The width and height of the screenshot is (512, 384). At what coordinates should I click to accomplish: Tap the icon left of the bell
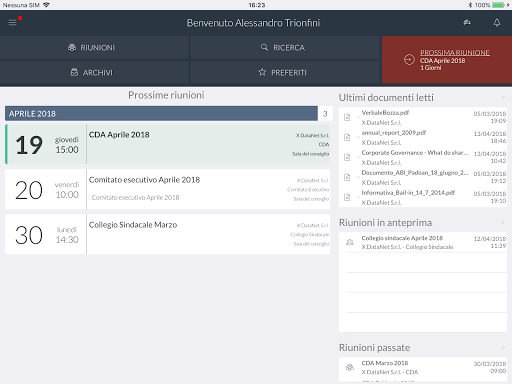pyautogui.click(x=467, y=22)
